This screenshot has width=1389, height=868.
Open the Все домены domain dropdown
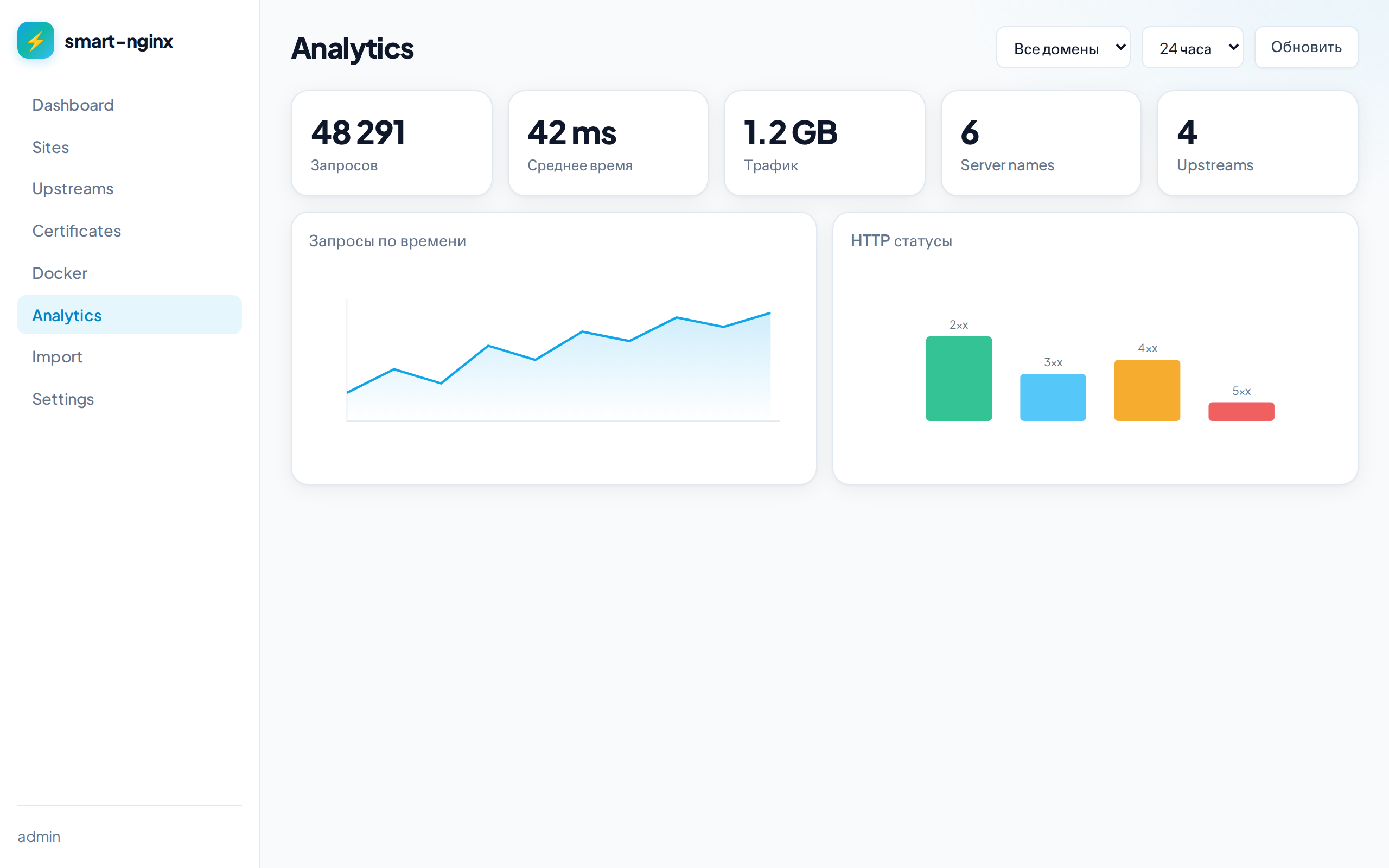(x=1063, y=48)
